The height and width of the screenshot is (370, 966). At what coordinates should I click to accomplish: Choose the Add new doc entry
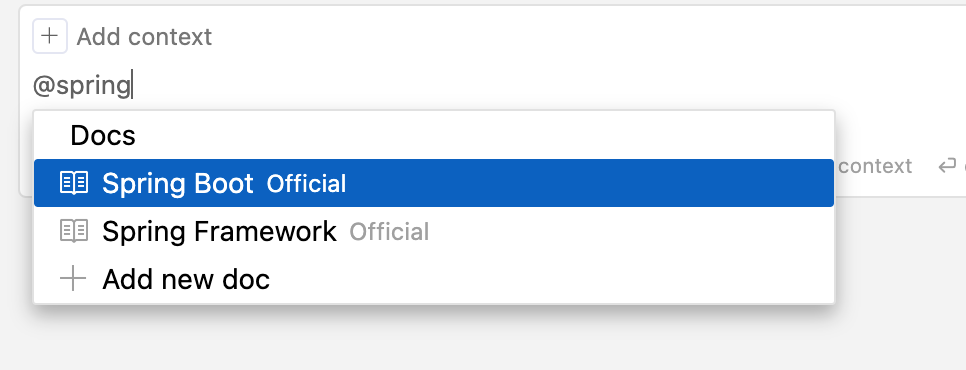point(434,279)
